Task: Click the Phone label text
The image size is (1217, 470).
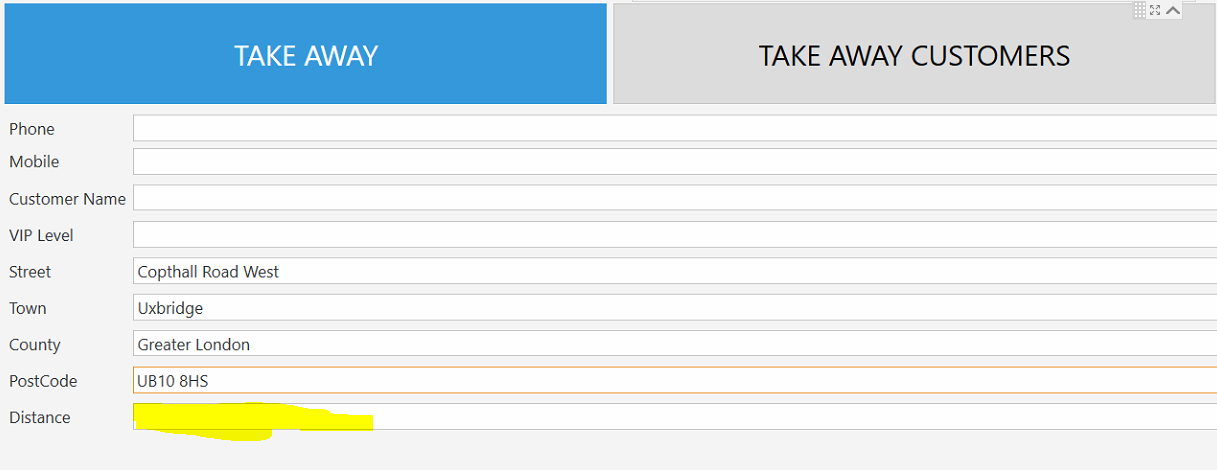Action: [32, 129]
